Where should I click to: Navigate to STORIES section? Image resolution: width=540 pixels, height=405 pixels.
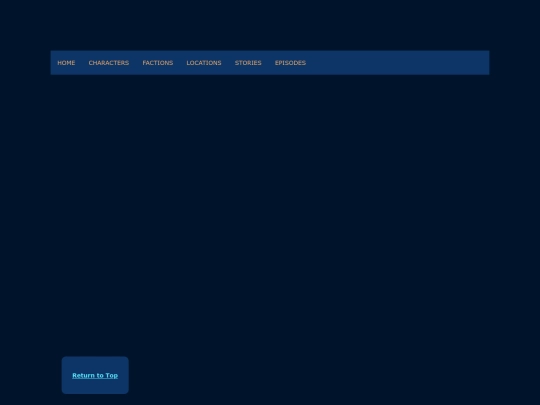tap(248, 63)
